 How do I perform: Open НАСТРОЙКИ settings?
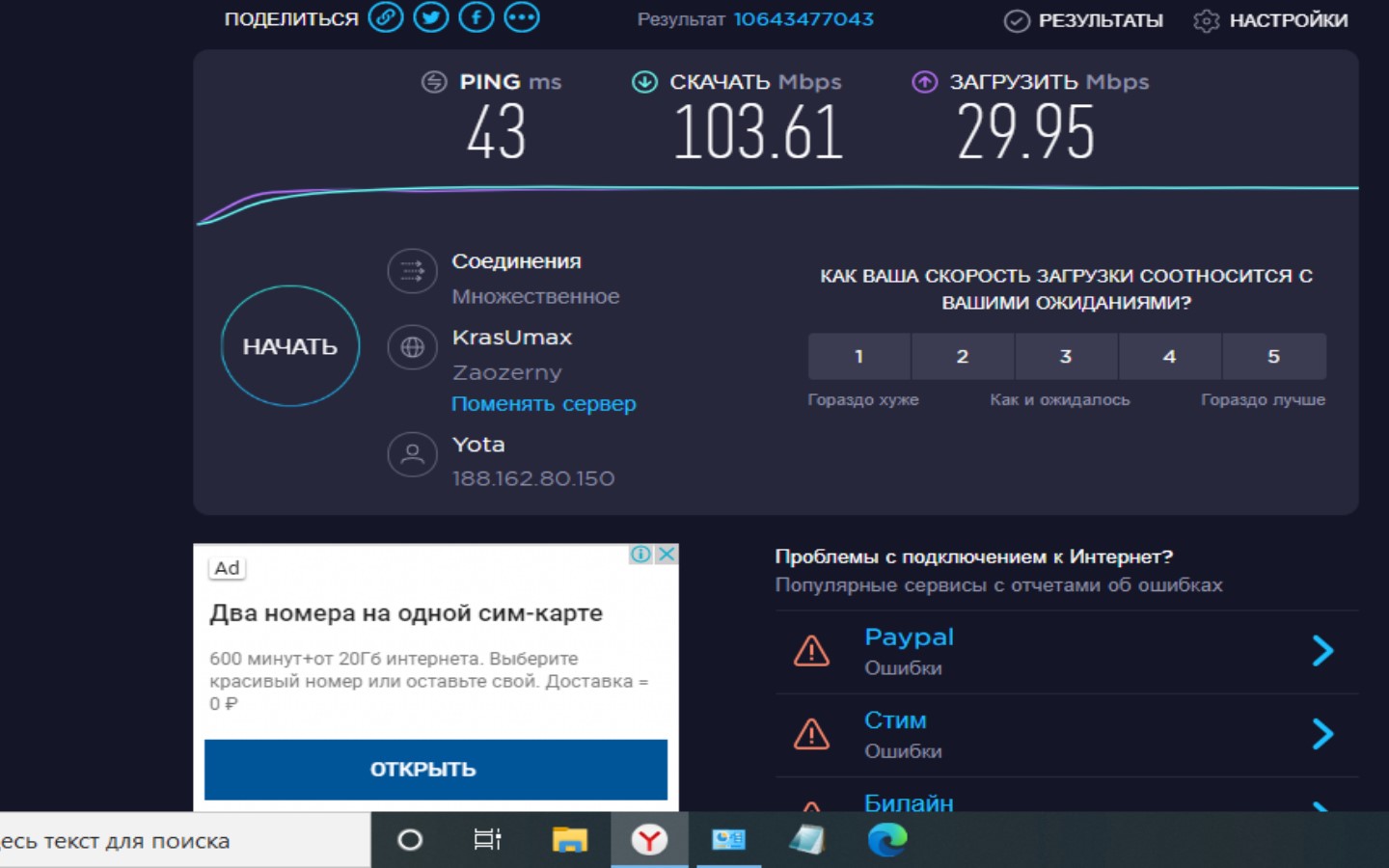1288,20
